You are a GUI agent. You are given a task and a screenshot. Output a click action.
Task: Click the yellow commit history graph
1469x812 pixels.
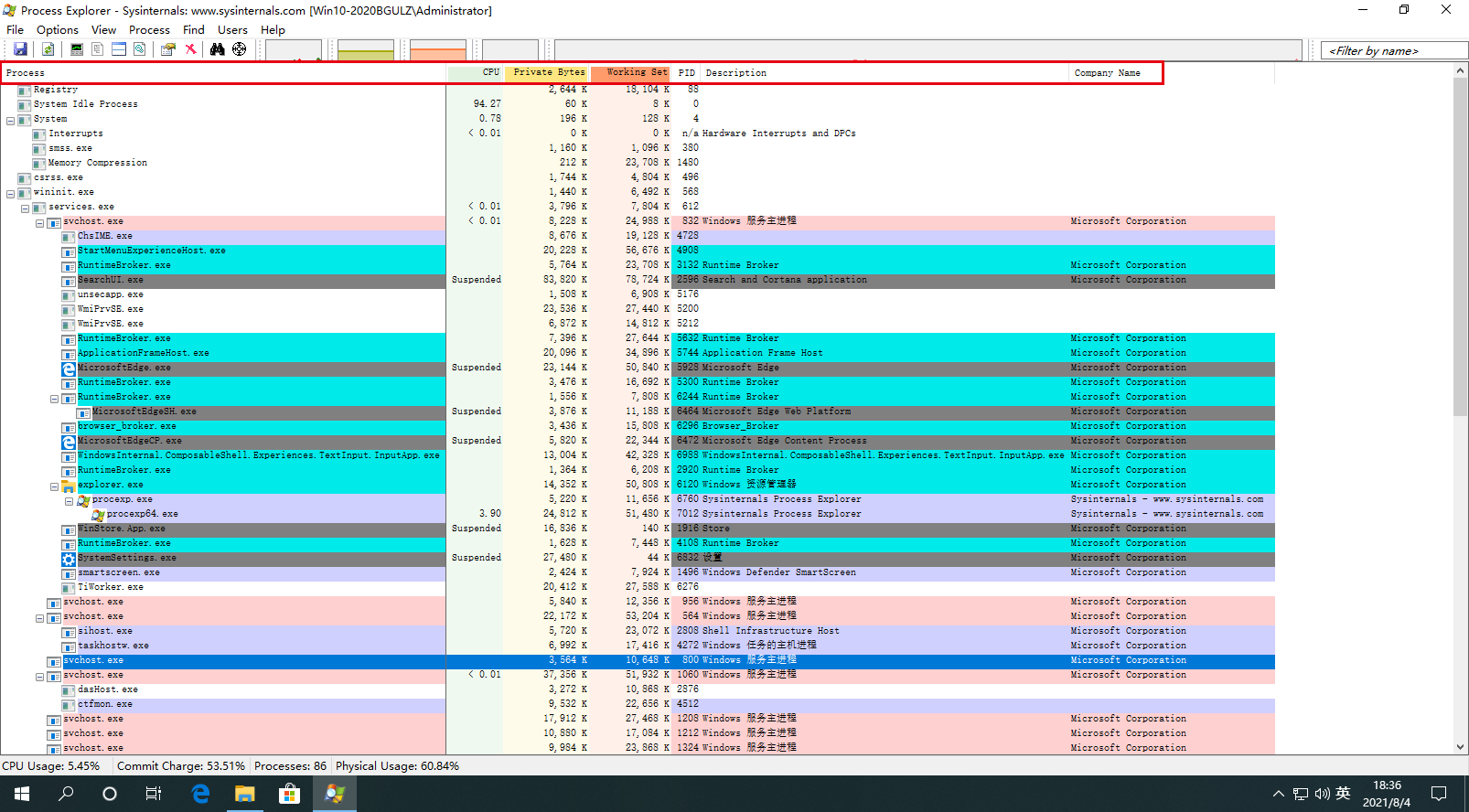(366, 50)
